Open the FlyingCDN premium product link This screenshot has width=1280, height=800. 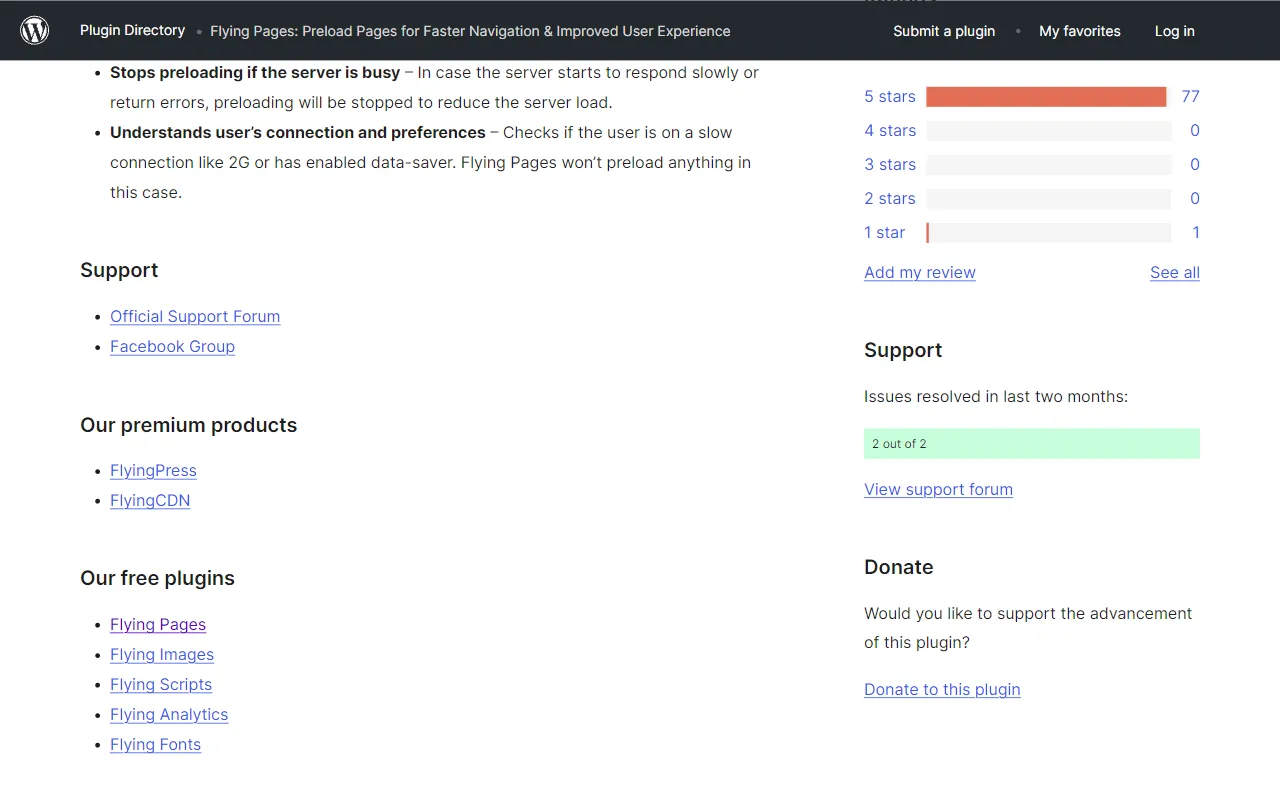tap(150, 500)
